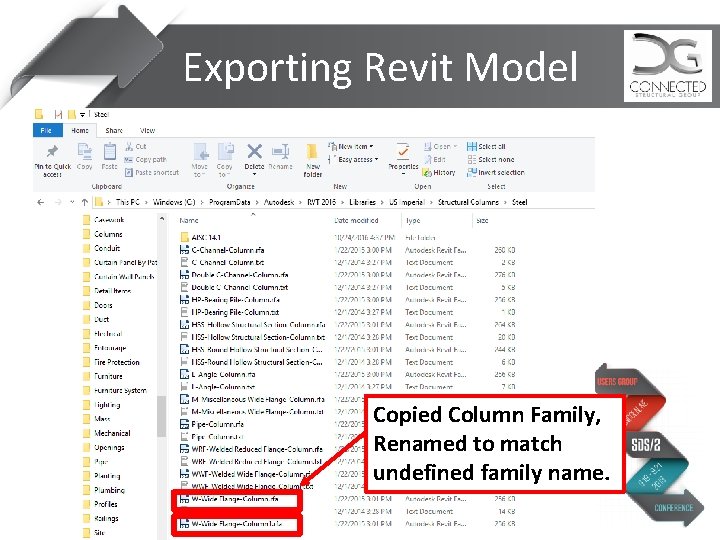Select the Furniture System folder
Viewport: 720px width, 540px height.
click(x=115, y=390)
